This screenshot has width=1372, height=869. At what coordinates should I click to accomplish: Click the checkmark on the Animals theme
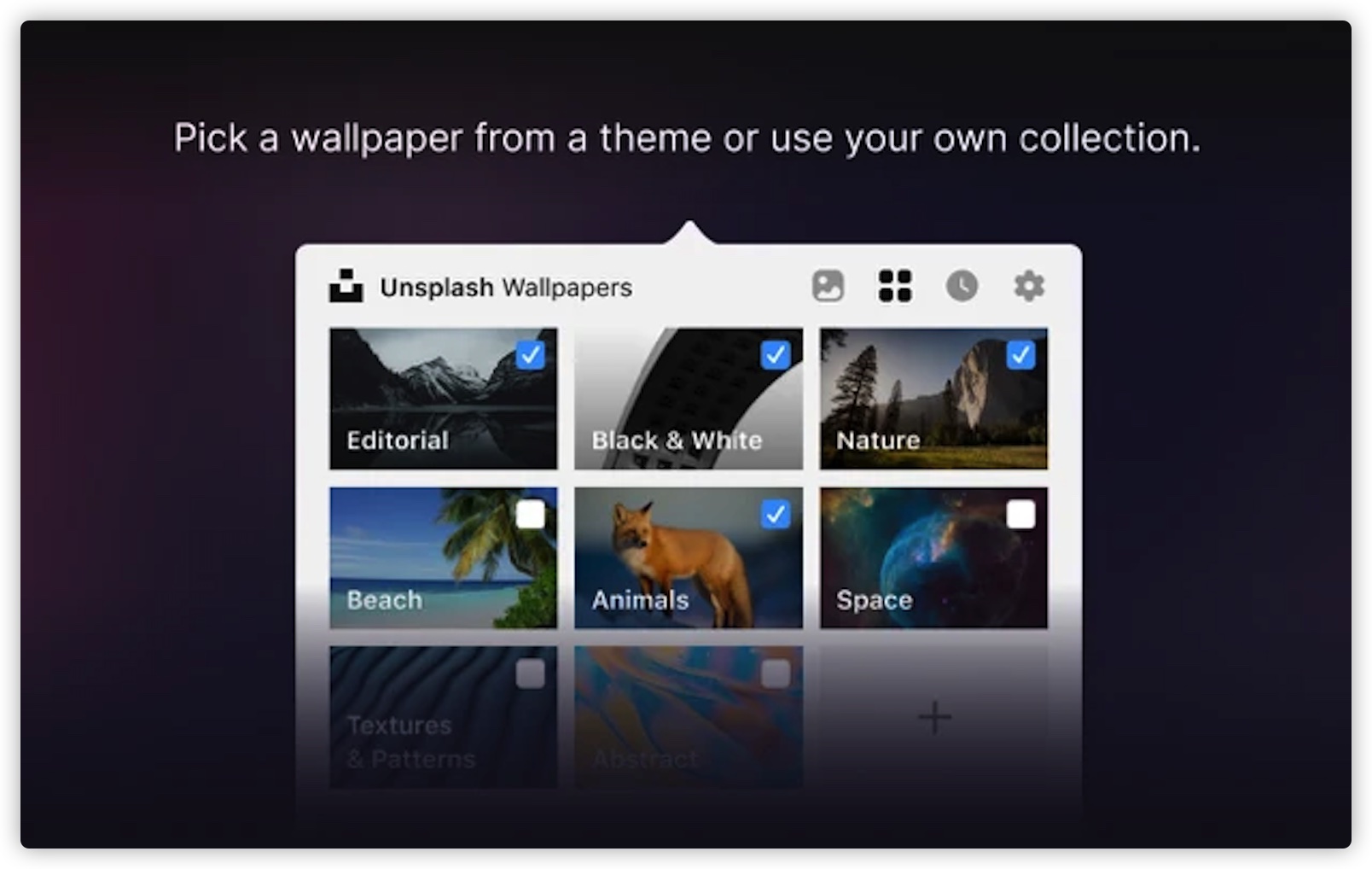pyautogui.click(x=777, y=513)
